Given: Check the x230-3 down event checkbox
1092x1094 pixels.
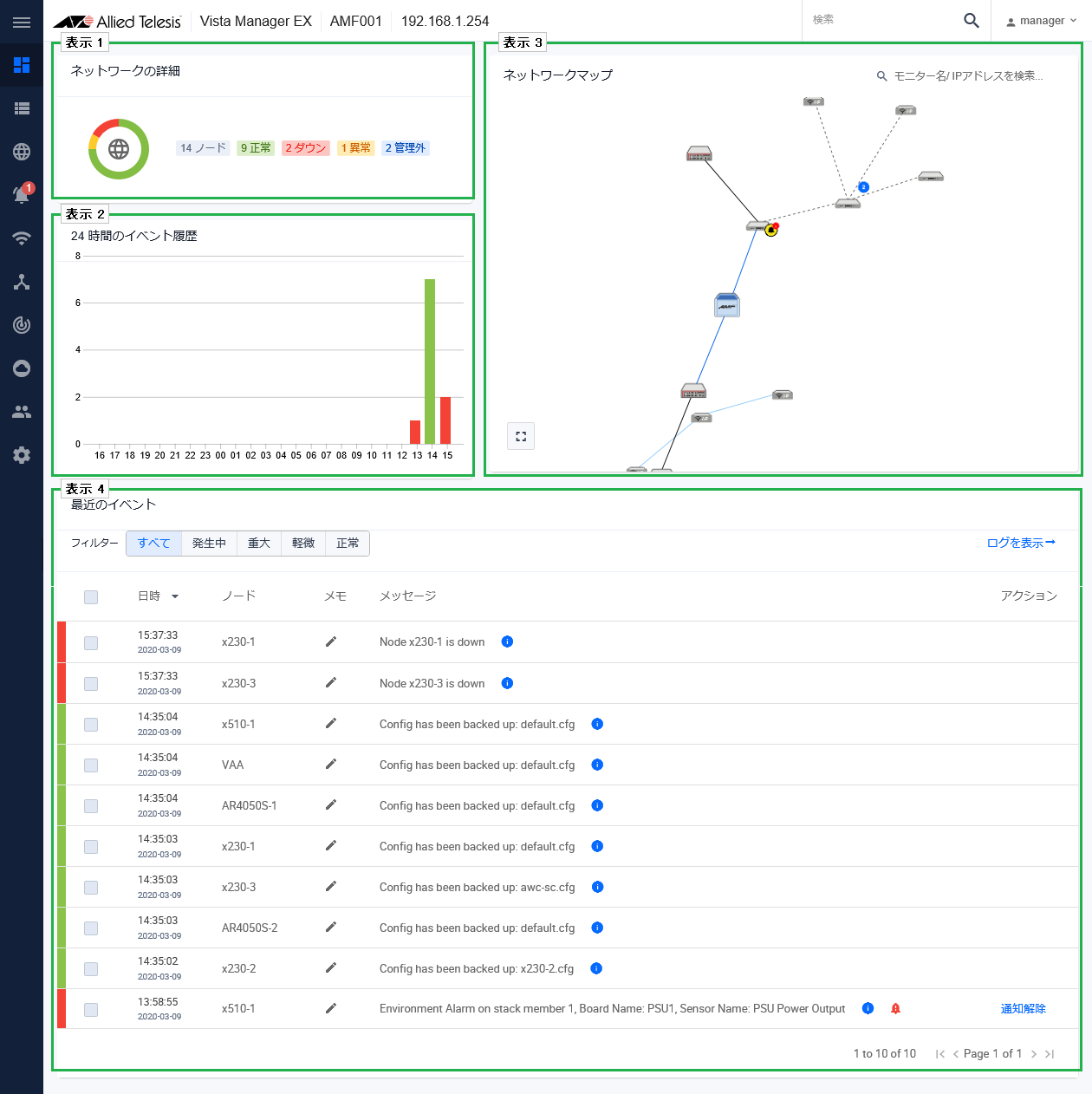Looking at the screenshot, I should (91, 684).
